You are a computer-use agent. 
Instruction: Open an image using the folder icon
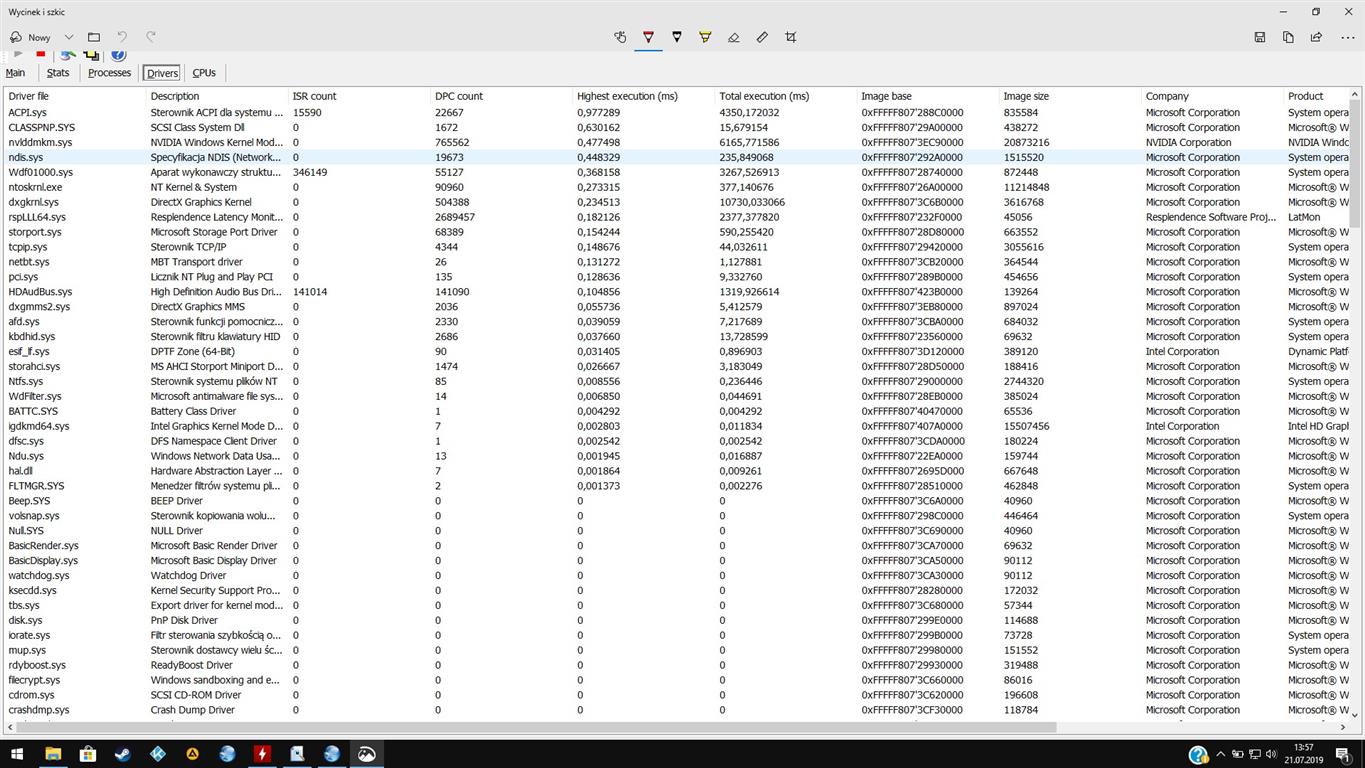coord(92,36)
